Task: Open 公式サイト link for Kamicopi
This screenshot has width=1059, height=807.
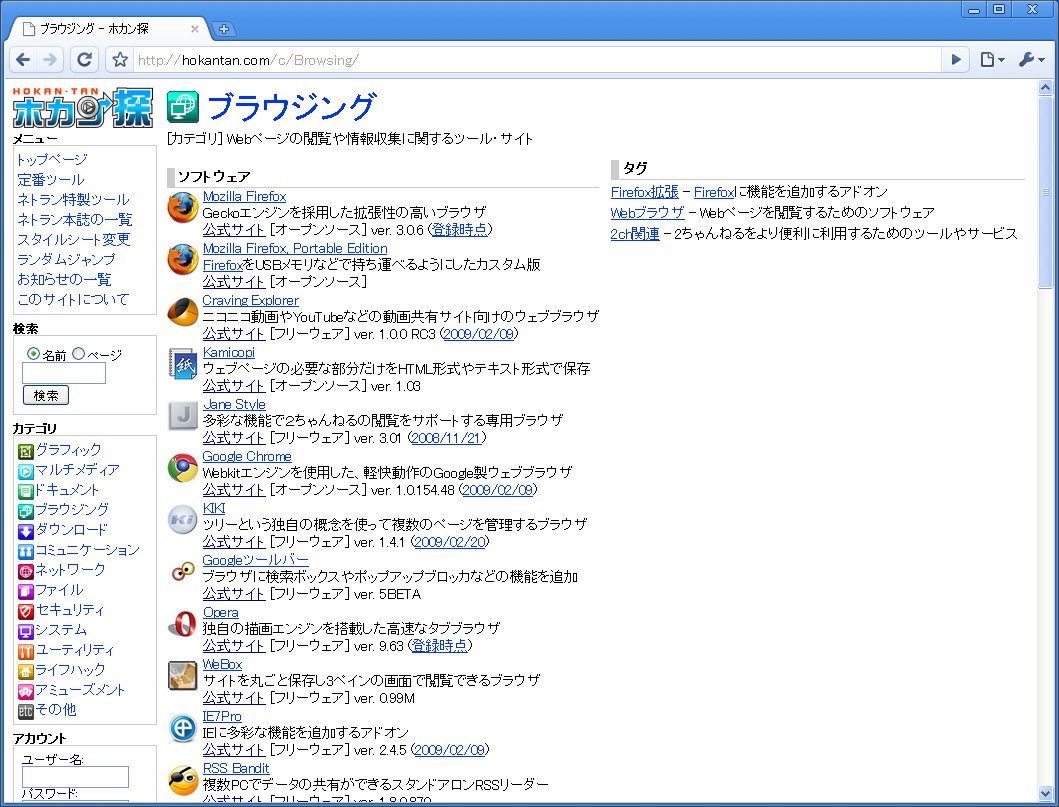Action: (x=234, y=386)
